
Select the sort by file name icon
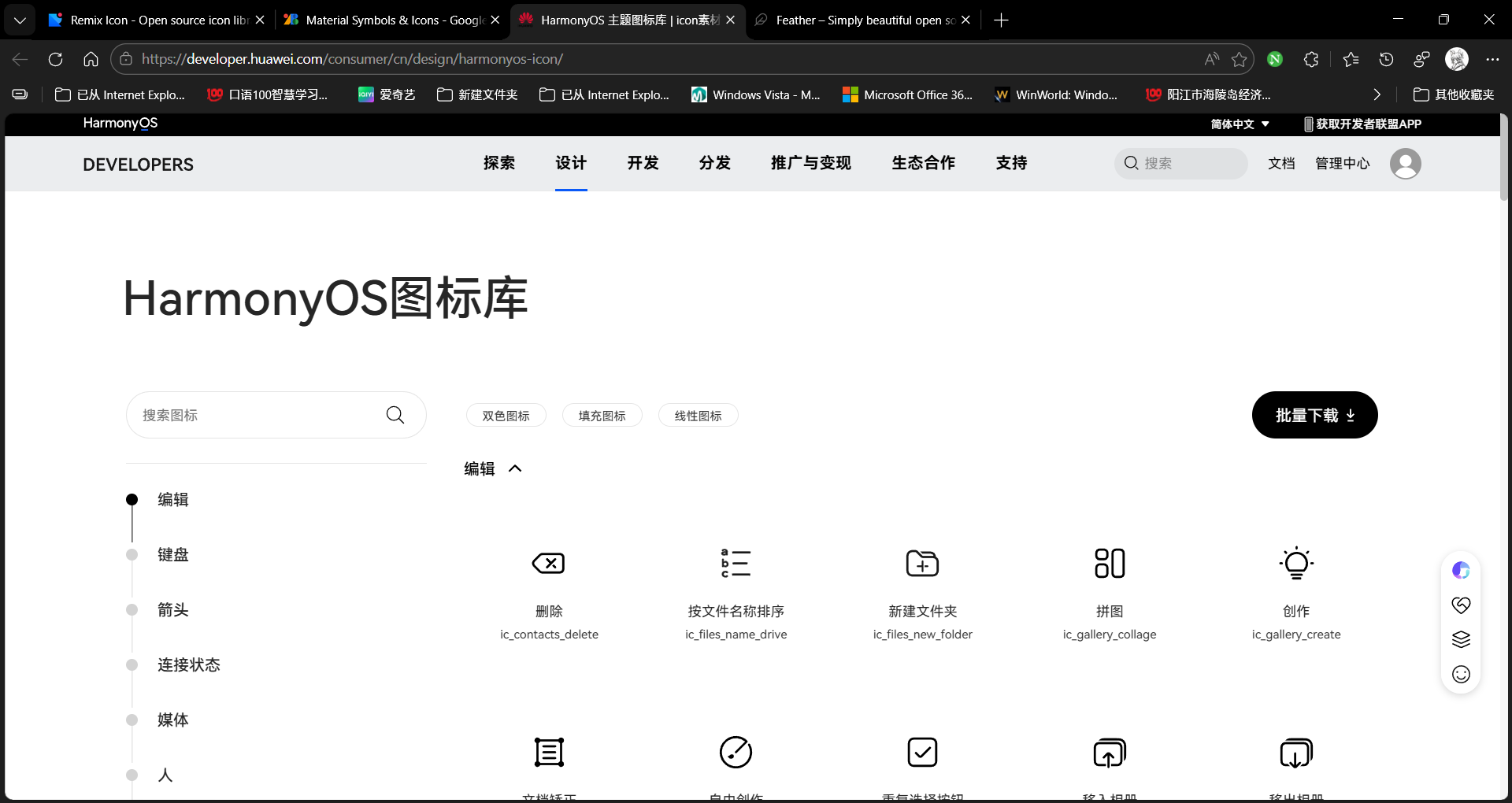[x=736, y=564]
